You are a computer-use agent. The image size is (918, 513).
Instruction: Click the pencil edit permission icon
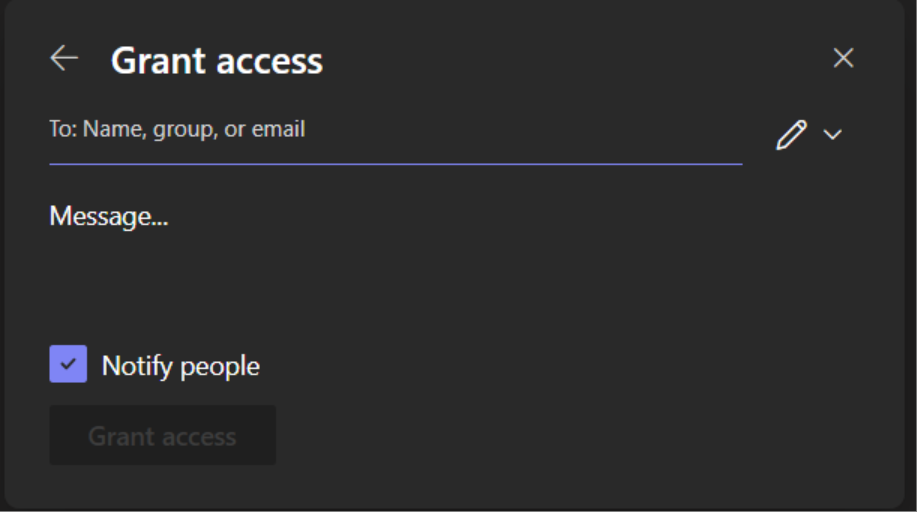tap(791, 135)
